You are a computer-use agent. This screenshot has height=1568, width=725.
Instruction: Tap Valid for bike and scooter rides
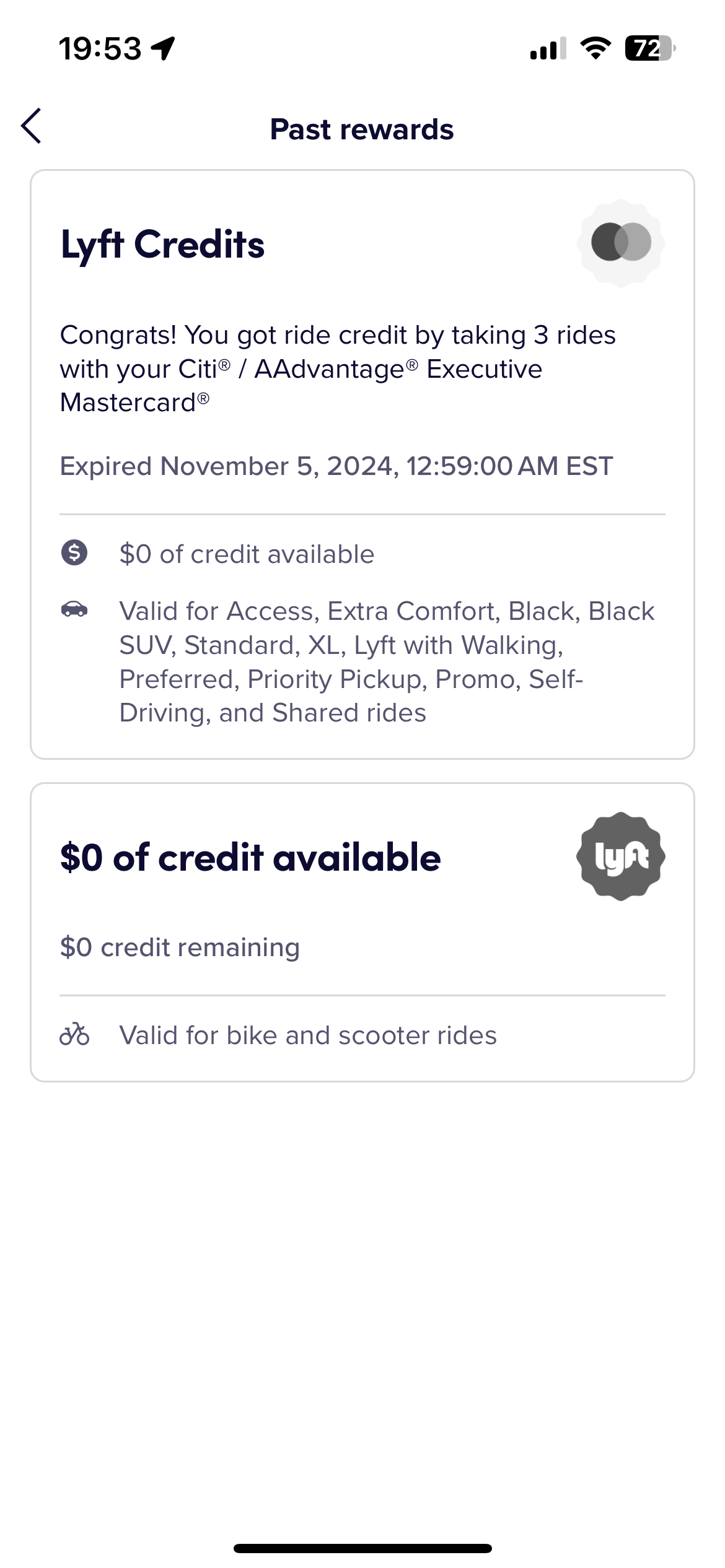point(308,1035)
